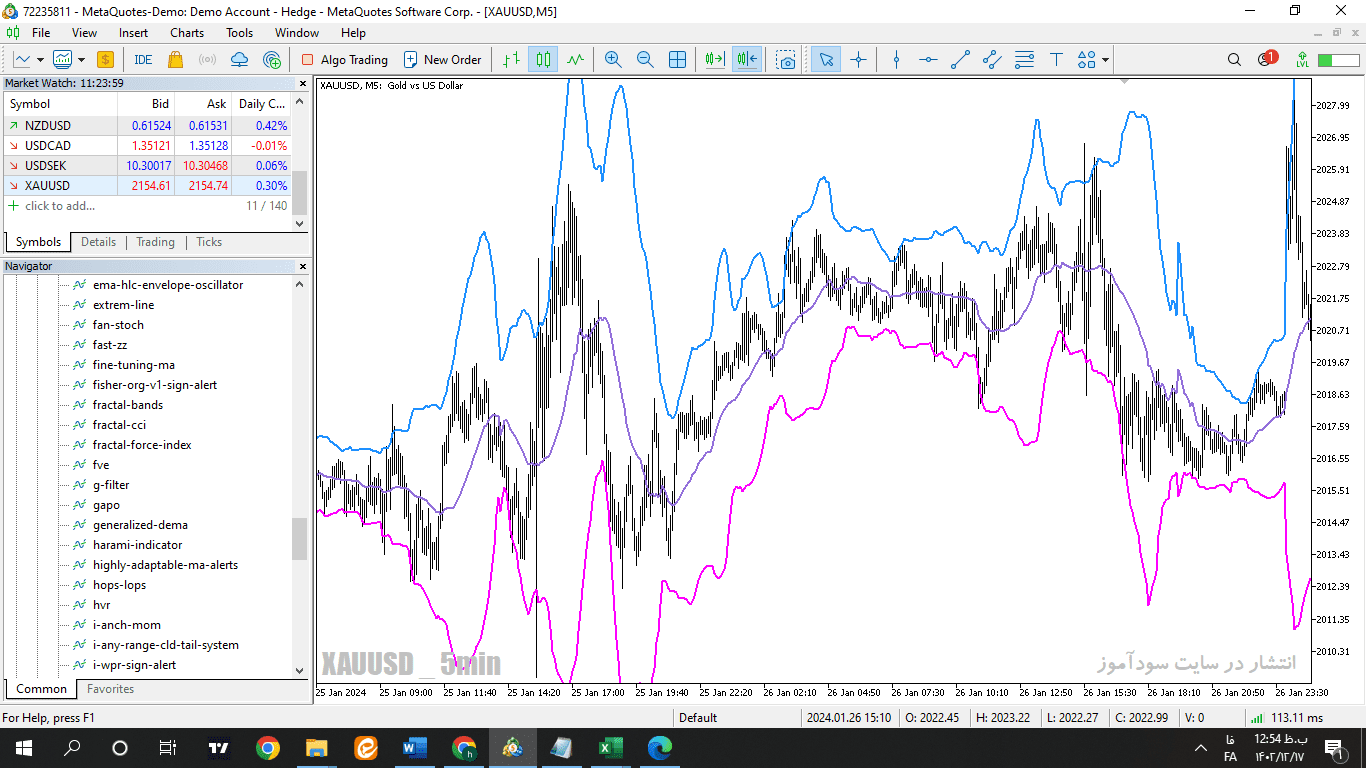Switch chart to bar chart mode
This screenshot has height=768, width=1366.
point(511,60)
